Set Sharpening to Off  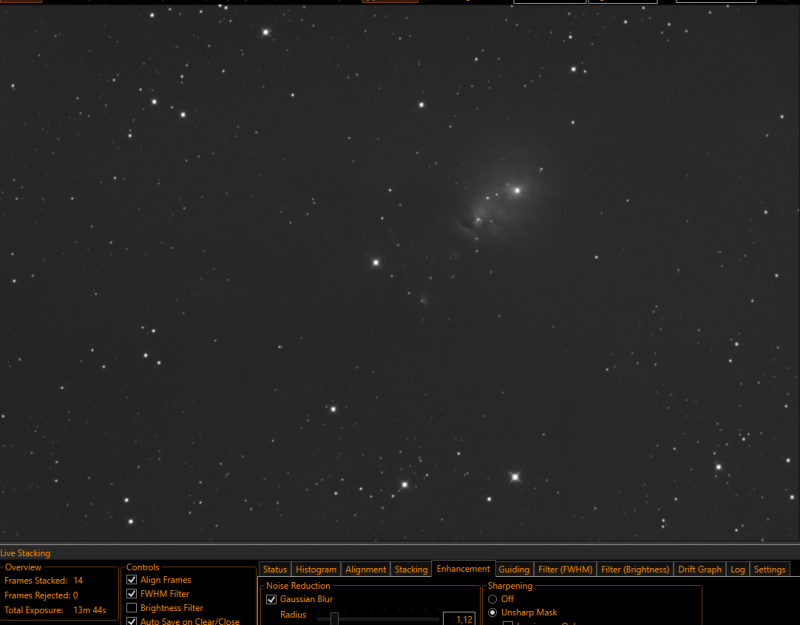[x=492, y=599]
